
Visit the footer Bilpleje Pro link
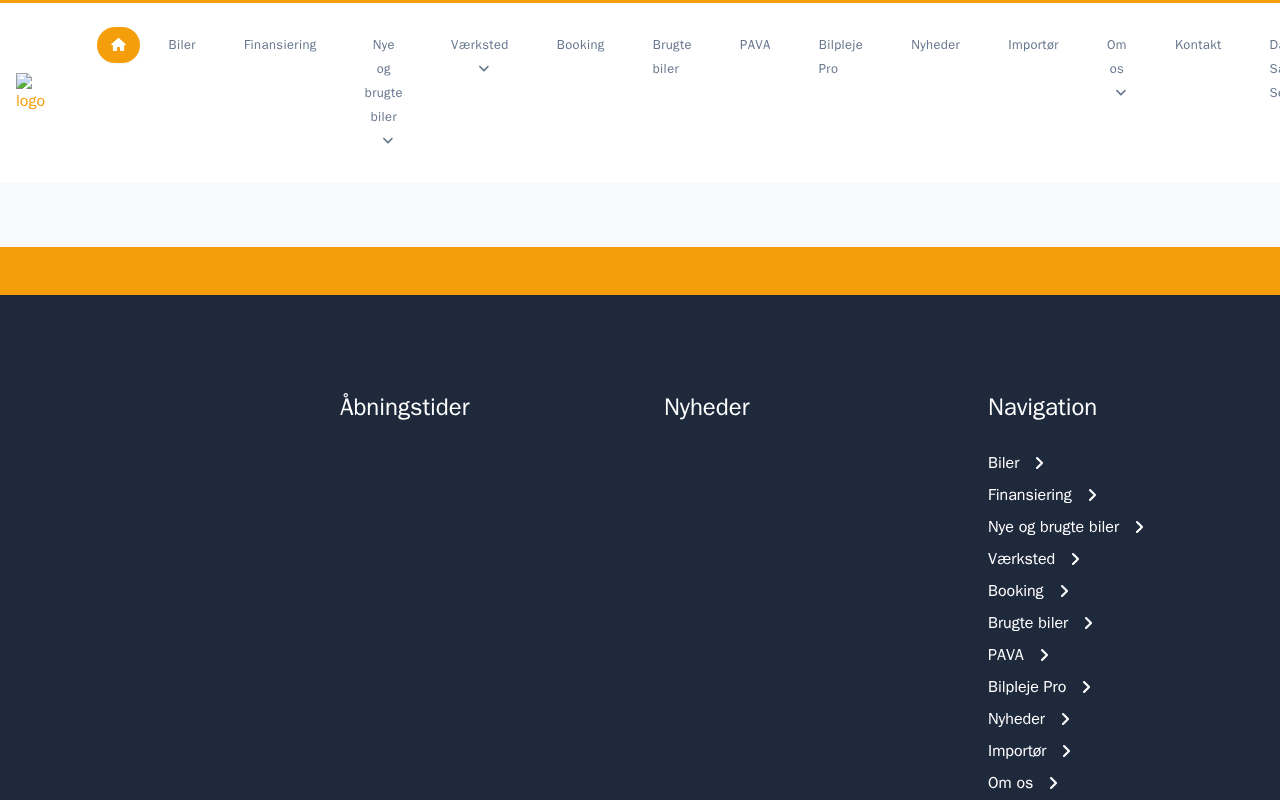[x=1027, y=687]
